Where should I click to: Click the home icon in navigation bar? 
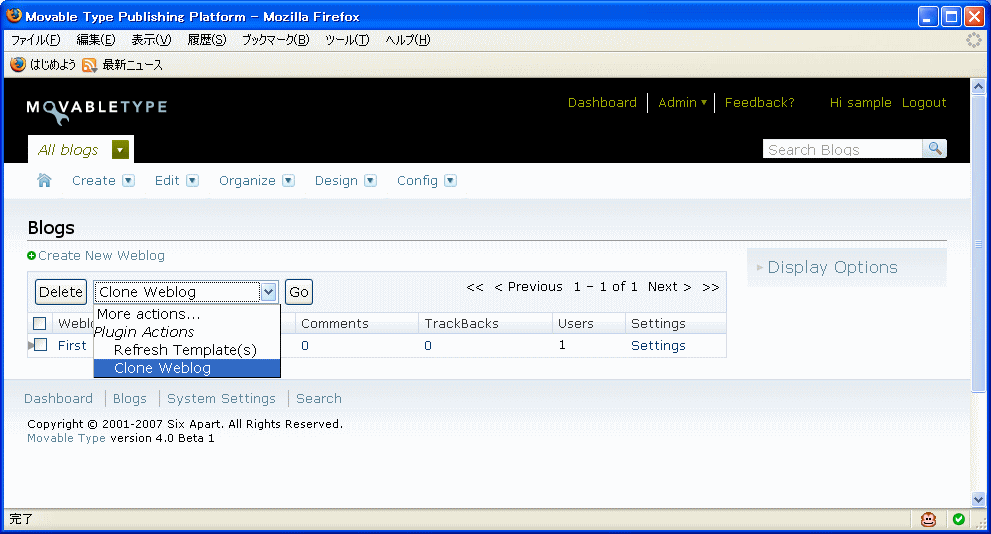(x=44, y=181)
